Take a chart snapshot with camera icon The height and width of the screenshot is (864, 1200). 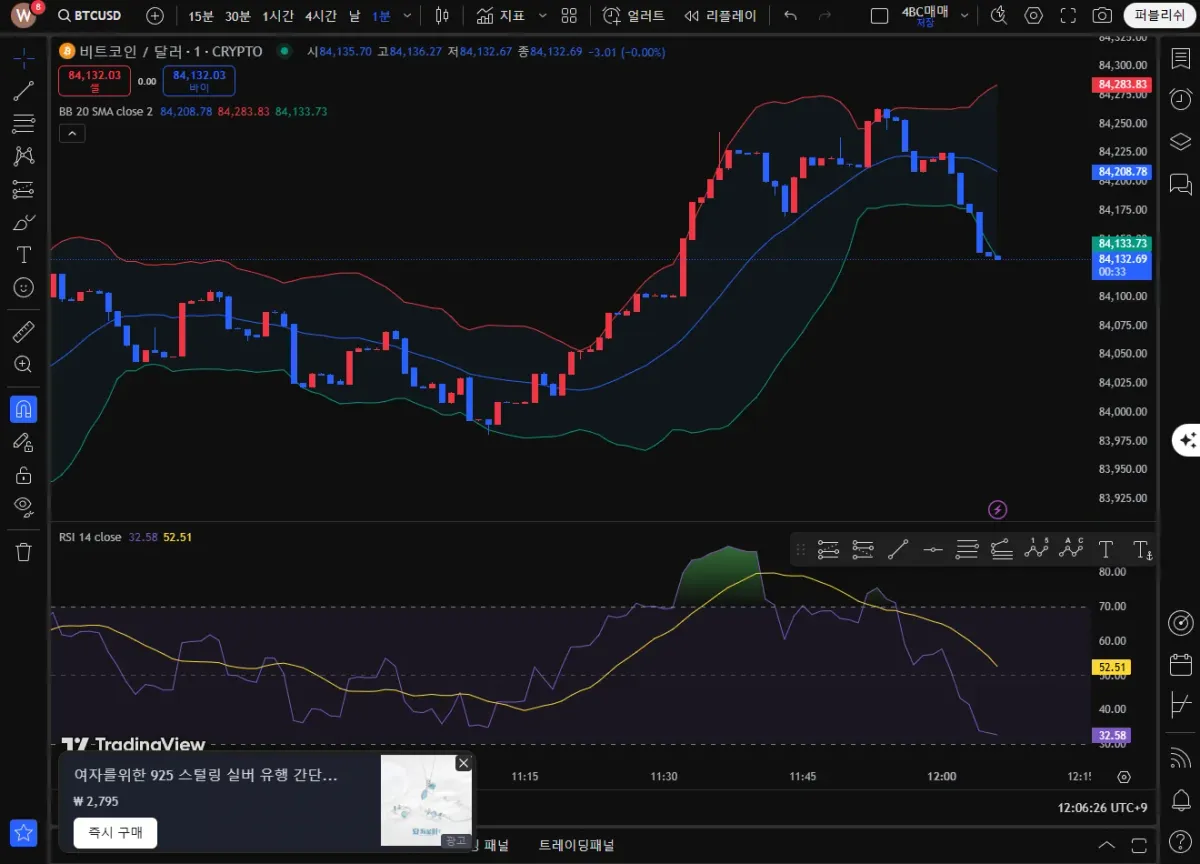coord(1102,16)
